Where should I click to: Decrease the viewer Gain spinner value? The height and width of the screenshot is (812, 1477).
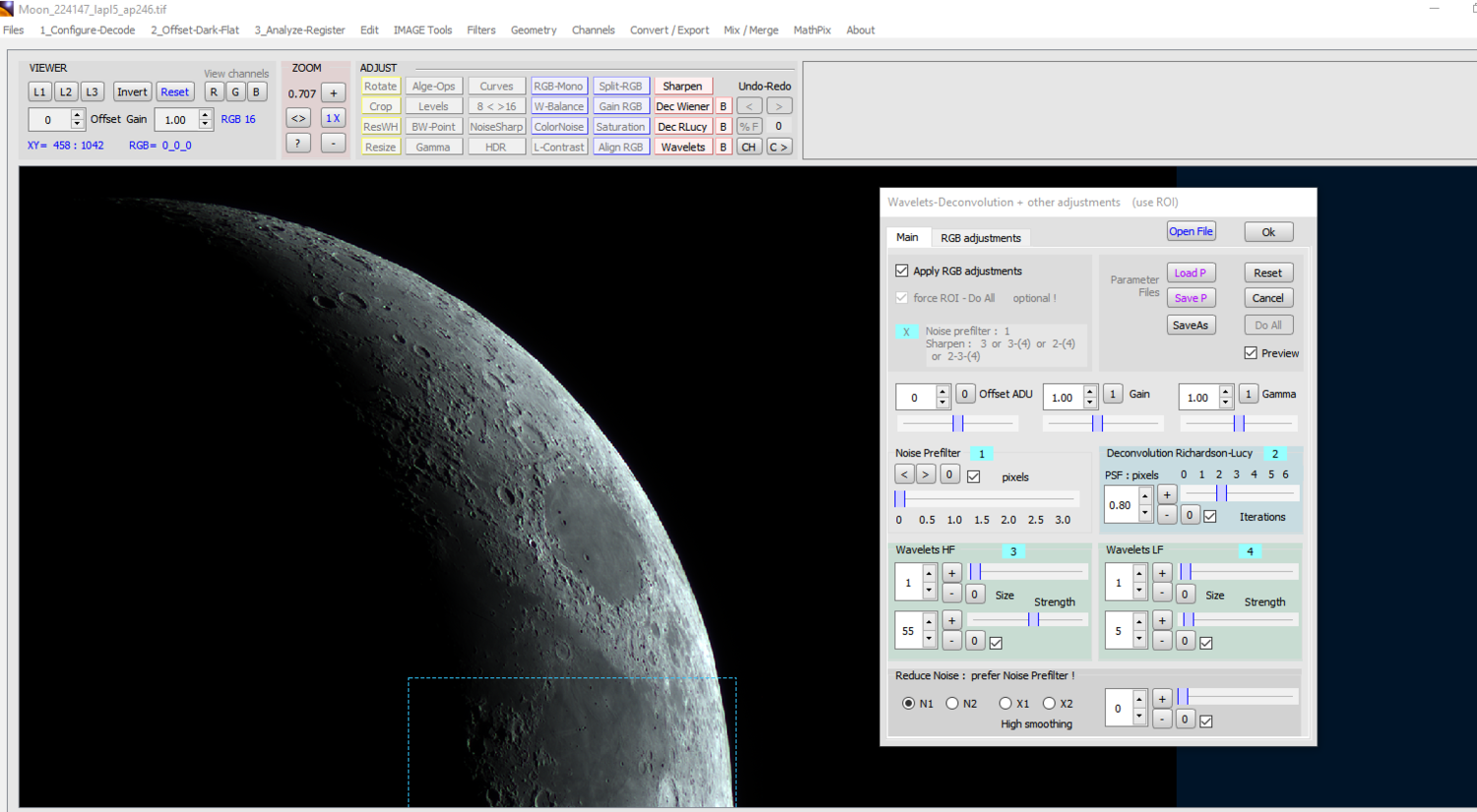pyautogui.click(x=205, y=124)
